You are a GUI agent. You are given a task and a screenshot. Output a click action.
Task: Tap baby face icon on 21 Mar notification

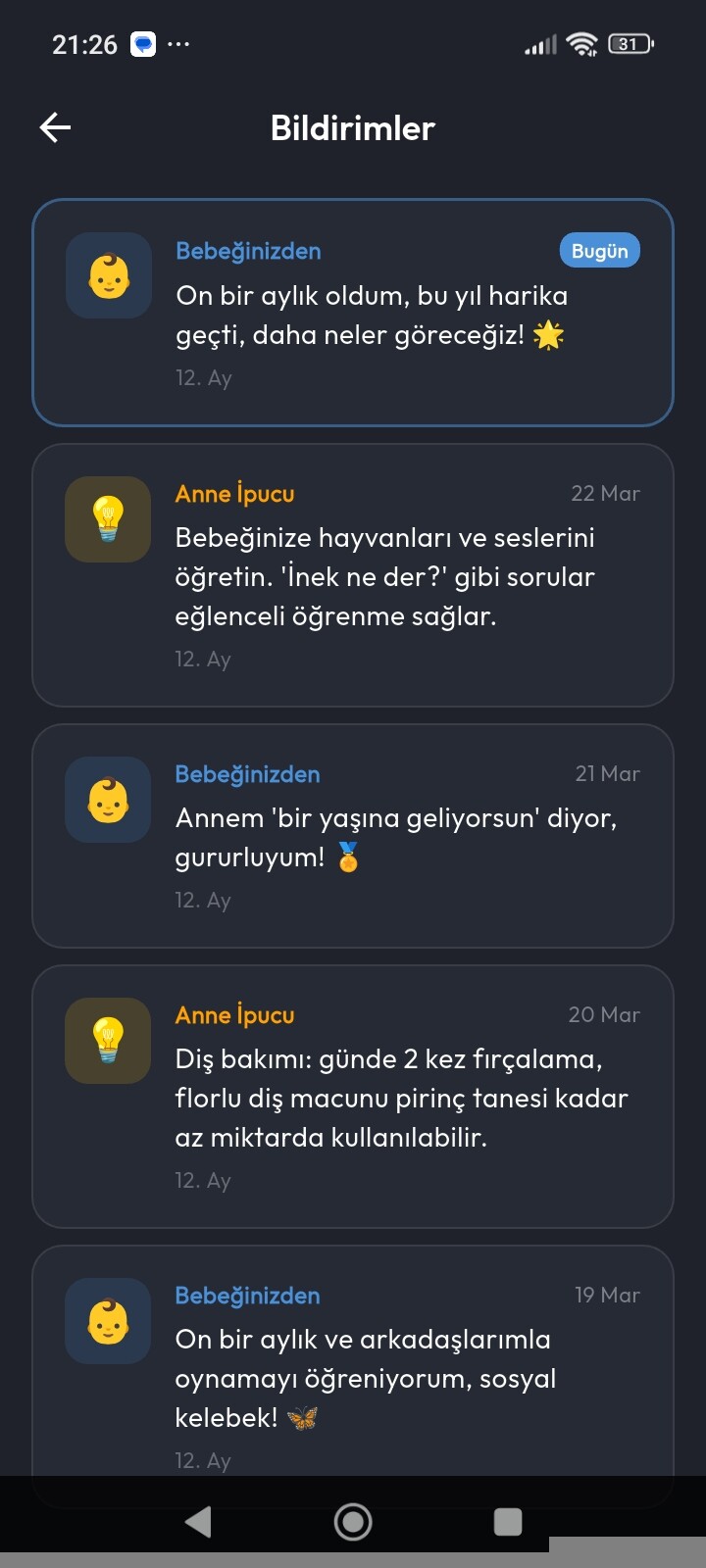tap(108, 799)
